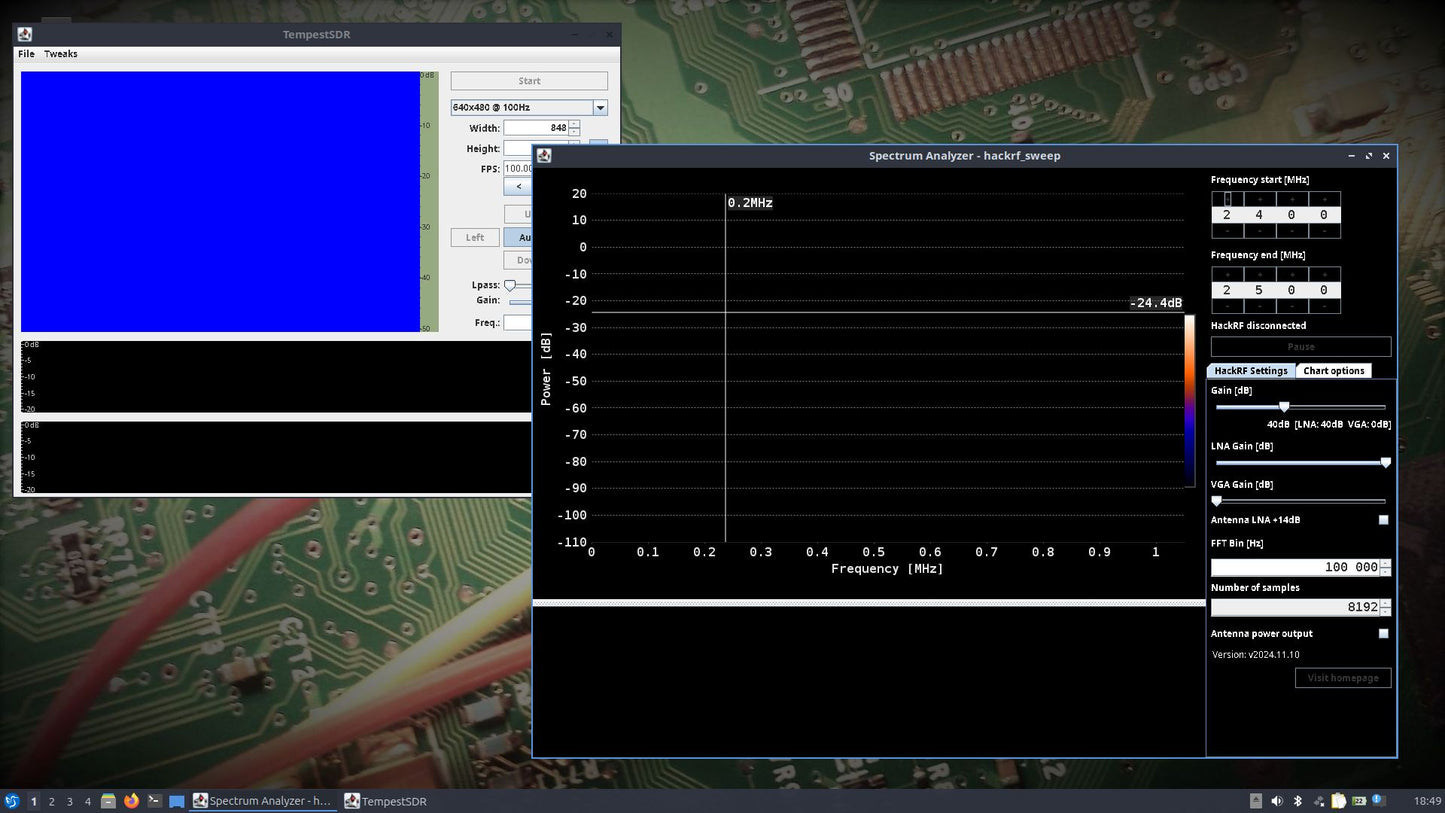The width and height of the screenshot is (1445, 813).
Task: Click the Start button in TempestSDR
Action: [x=529, y=81]
